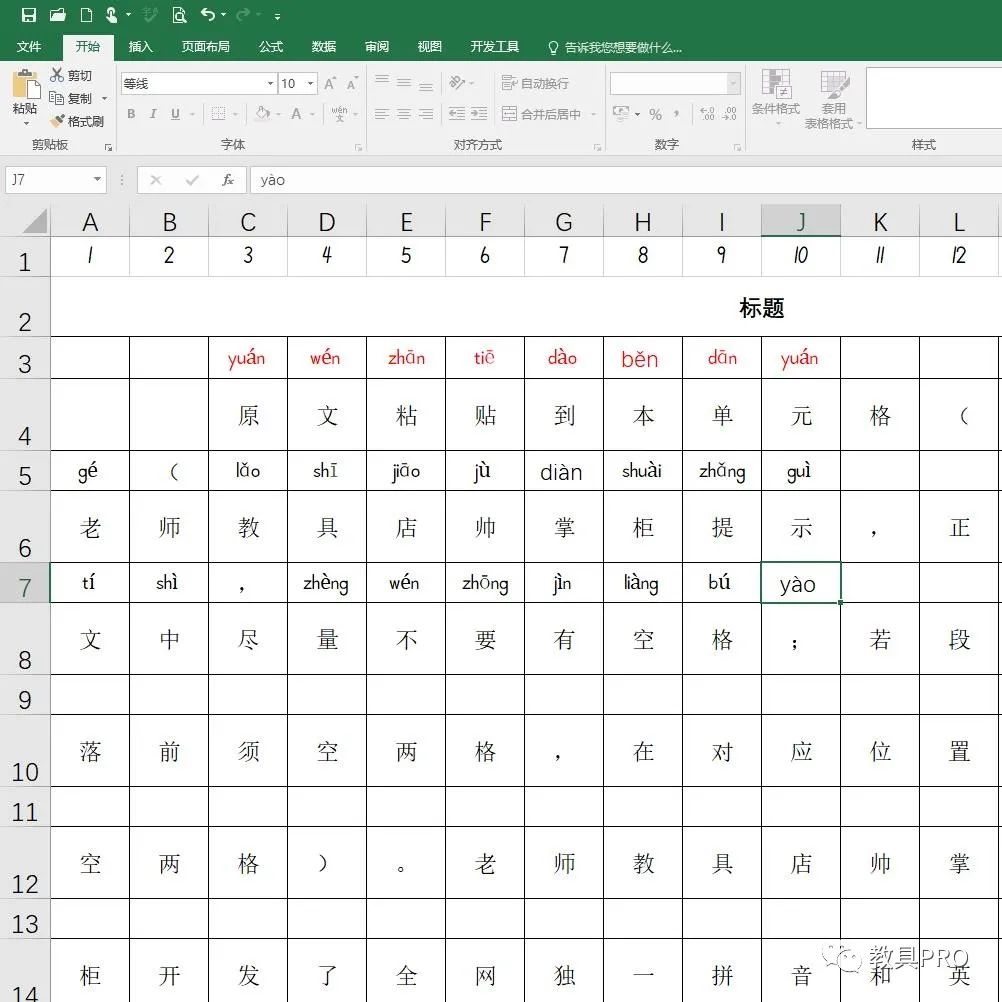Select row 7 header
The image size is (1002, 1002).
pyautogui.click(x=25, y=583)
